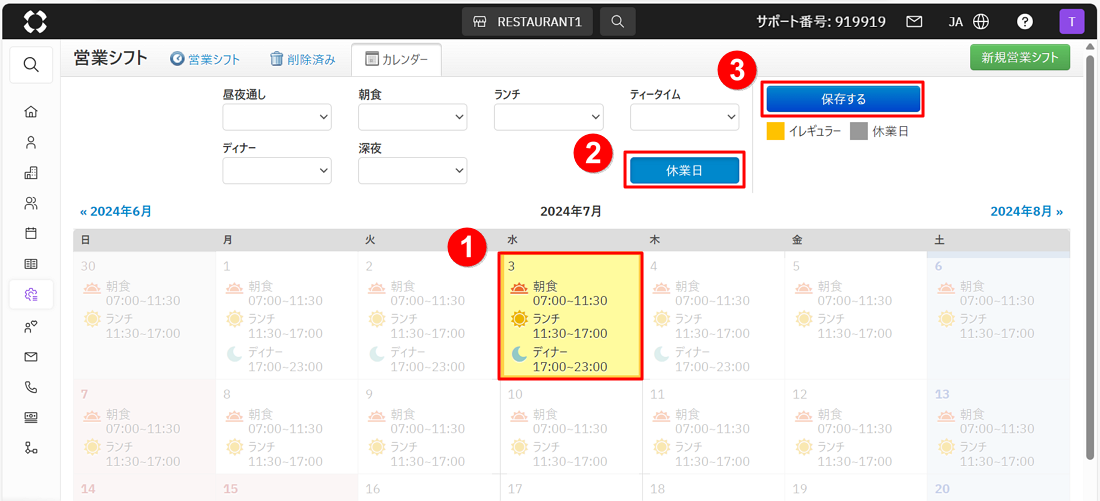
Task: Click the 休業日 button
Action: (x=685, y=171)
